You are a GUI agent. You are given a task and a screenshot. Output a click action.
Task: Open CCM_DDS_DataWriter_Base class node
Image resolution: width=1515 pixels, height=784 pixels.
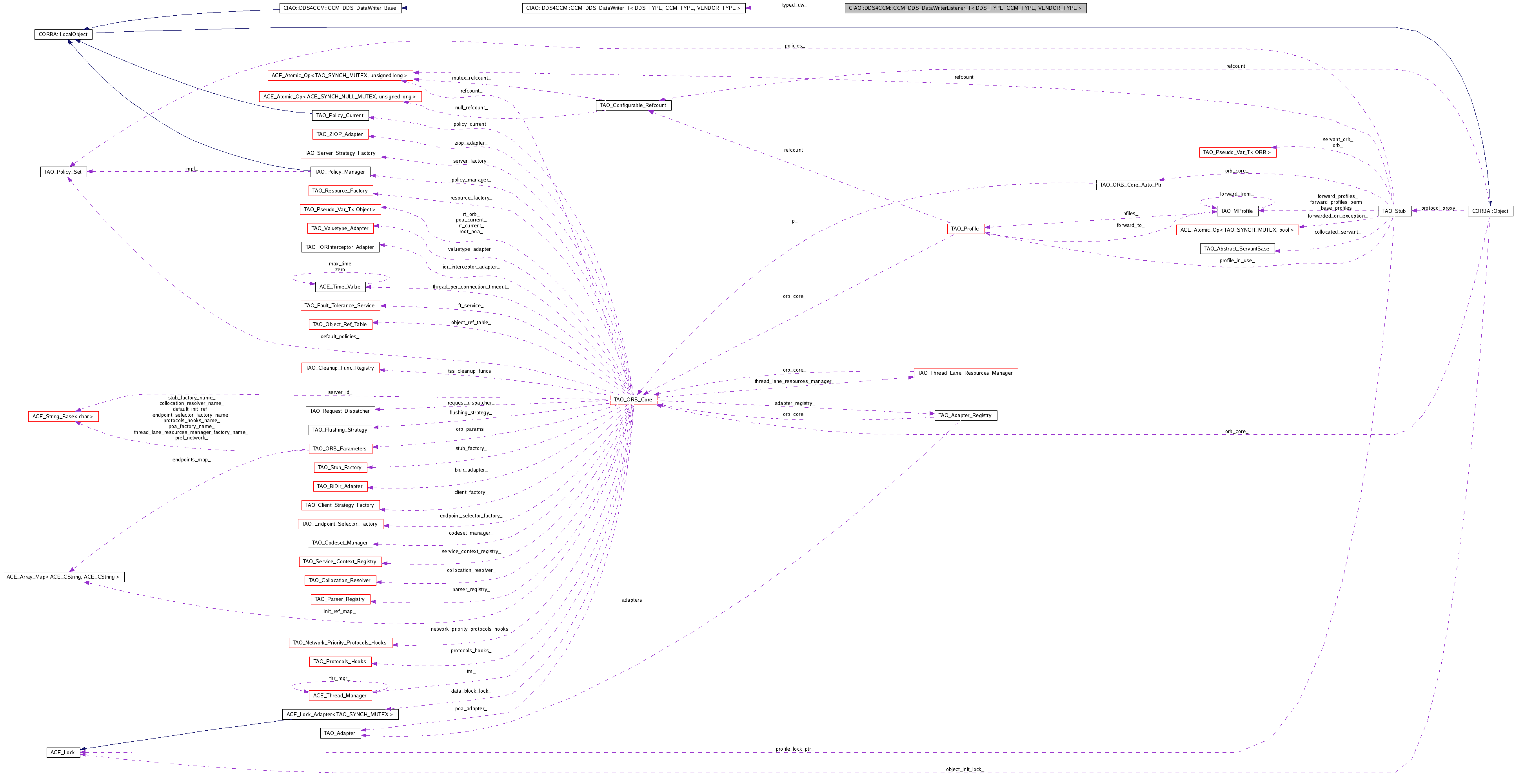[340, 8]
